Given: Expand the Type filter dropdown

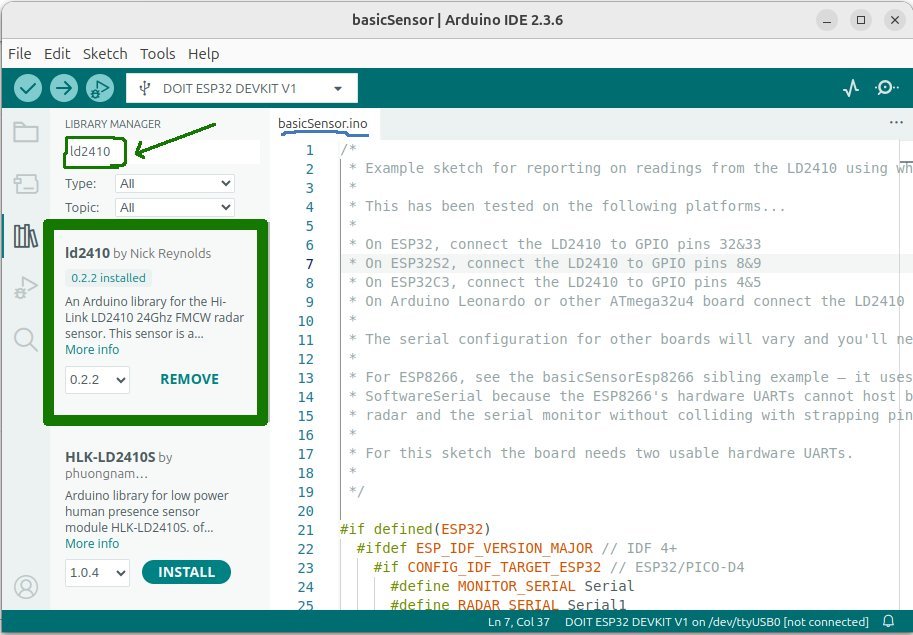Looking at the screenshot, I should point(175,184).
